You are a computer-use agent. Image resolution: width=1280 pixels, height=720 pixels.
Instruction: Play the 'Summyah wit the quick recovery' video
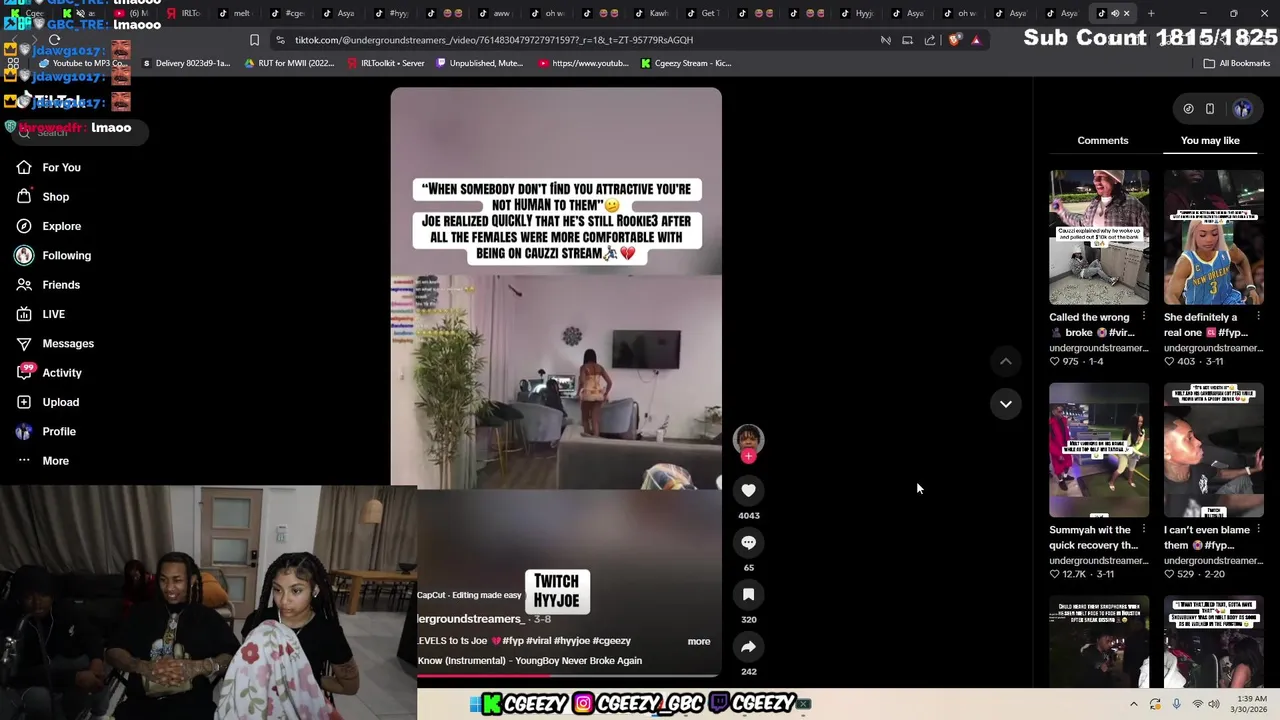pyautogui.click(x=1099, y=450)
